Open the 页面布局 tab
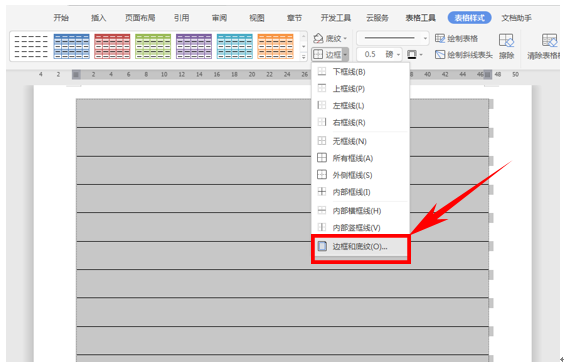 pos(140,18)
